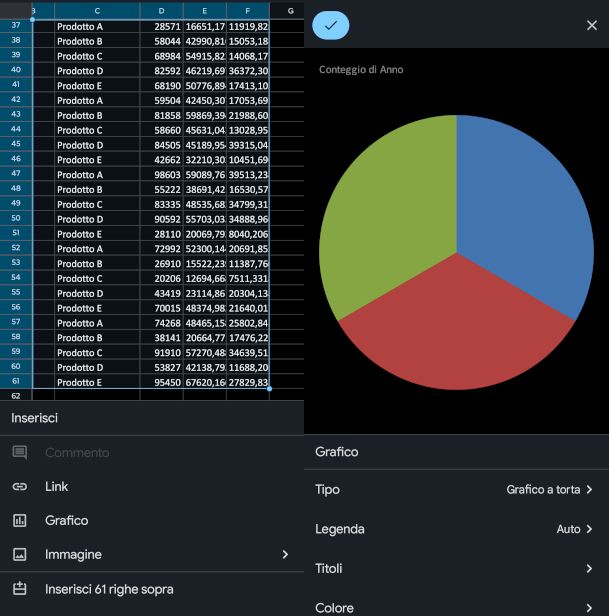Select column G header
Image resolution: width=610 pixels, height=616 pixels.
pyautogui.click(x=290, y=11)
